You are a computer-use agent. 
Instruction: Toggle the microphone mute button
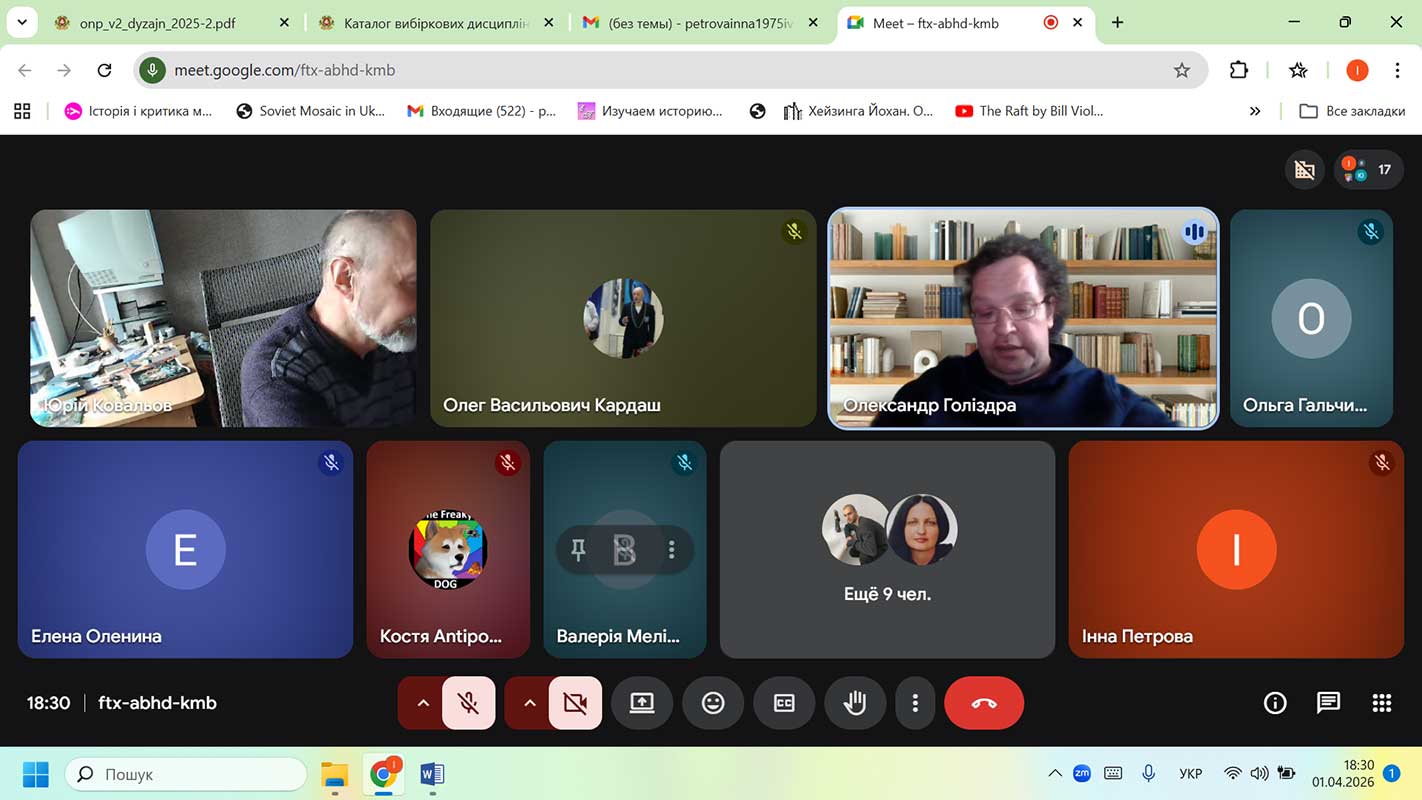[x=468, y=703]
